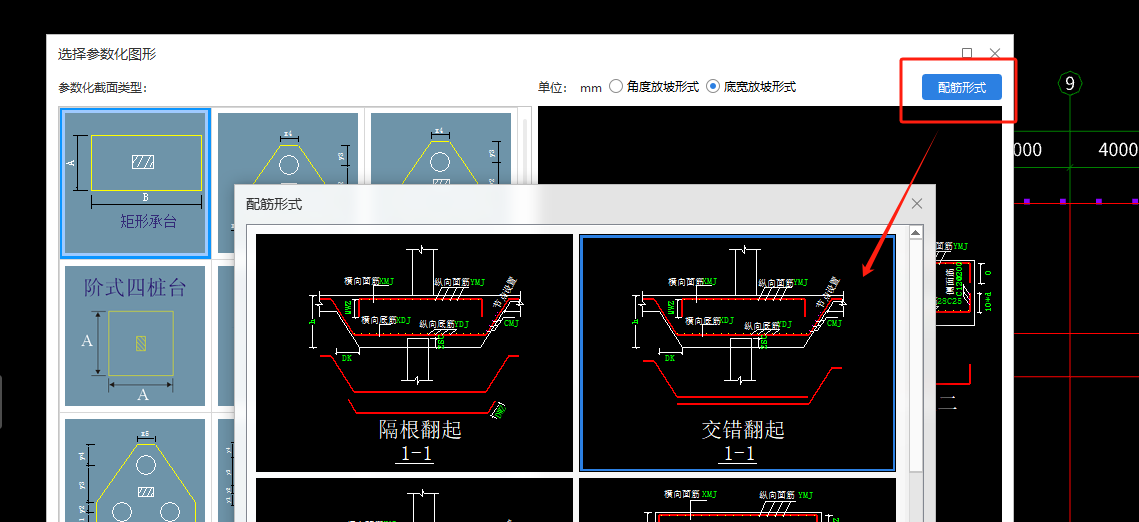Click the 参数化截面类型 label
Screen dimensions: 1139x522
tap(103, 88)
